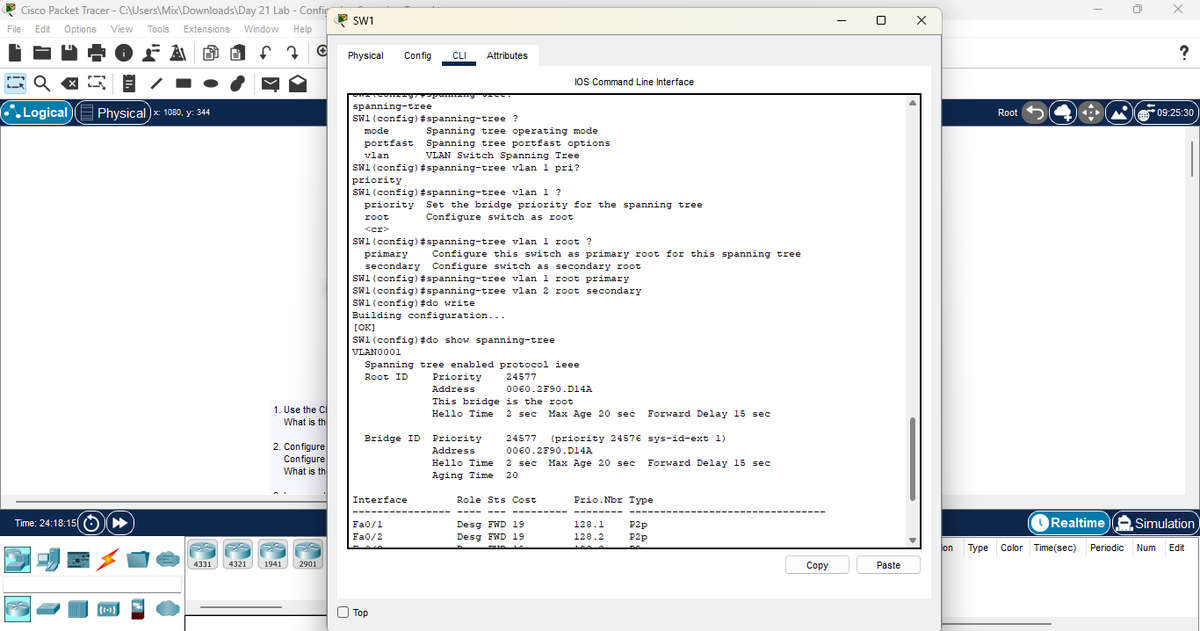Select the Security firewall subcategory icon
This screenshot has width=1200, height=631.
(x=137, y=607)
